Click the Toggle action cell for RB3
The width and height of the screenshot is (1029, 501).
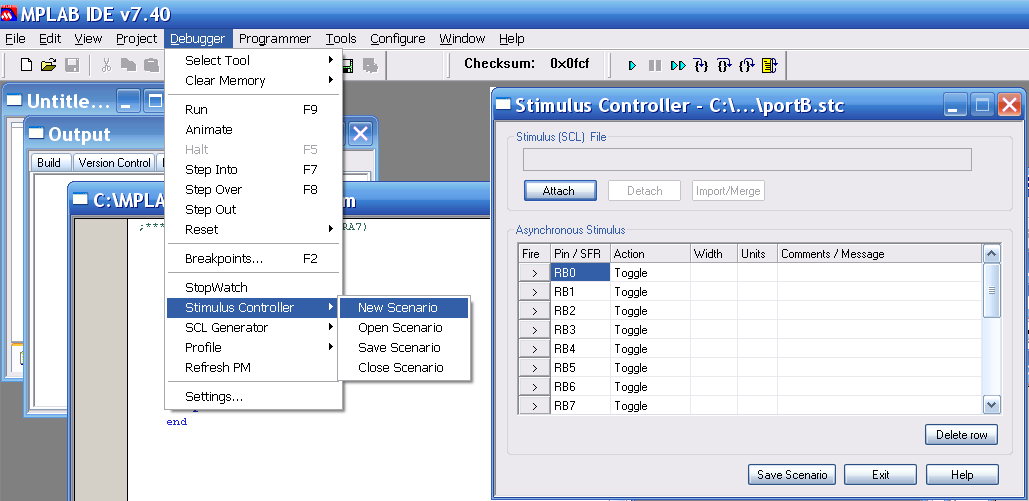tap(650, 330)
